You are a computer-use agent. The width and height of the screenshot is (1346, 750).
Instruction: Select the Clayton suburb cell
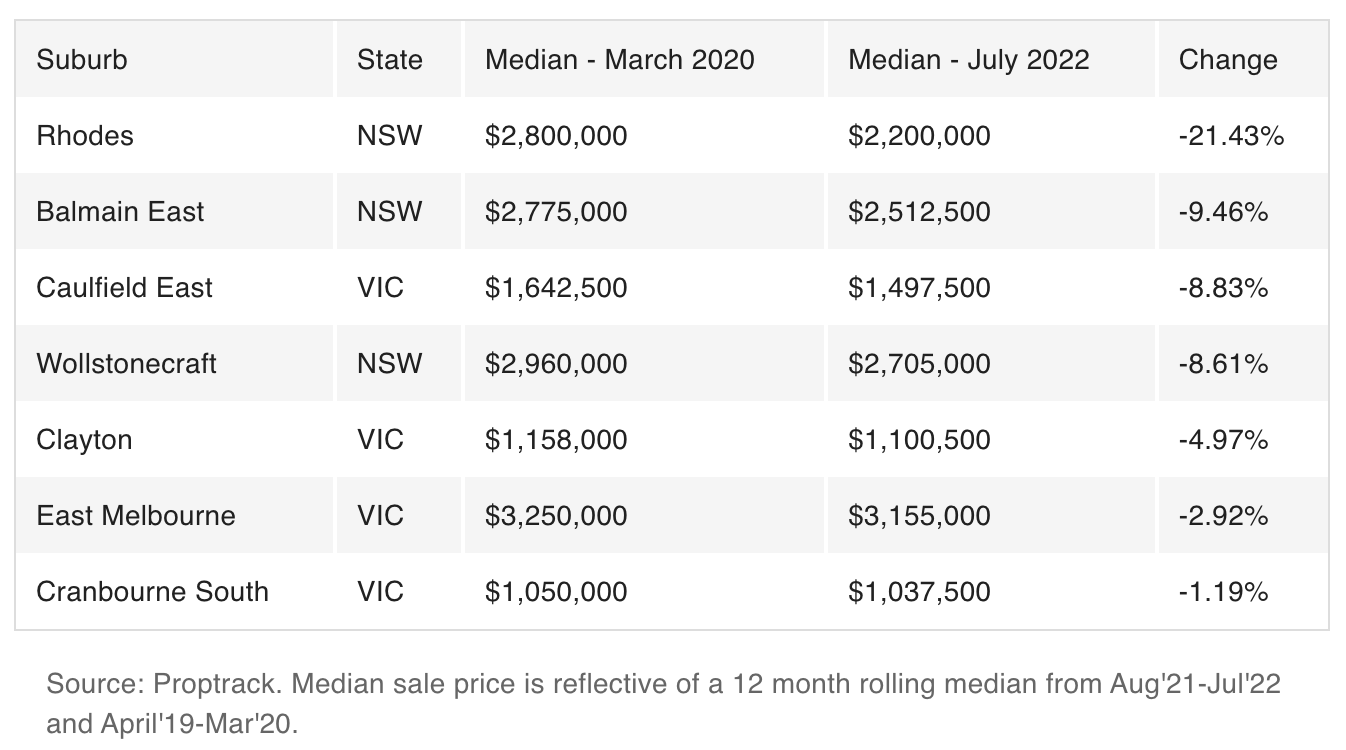[x=84, y=440]
